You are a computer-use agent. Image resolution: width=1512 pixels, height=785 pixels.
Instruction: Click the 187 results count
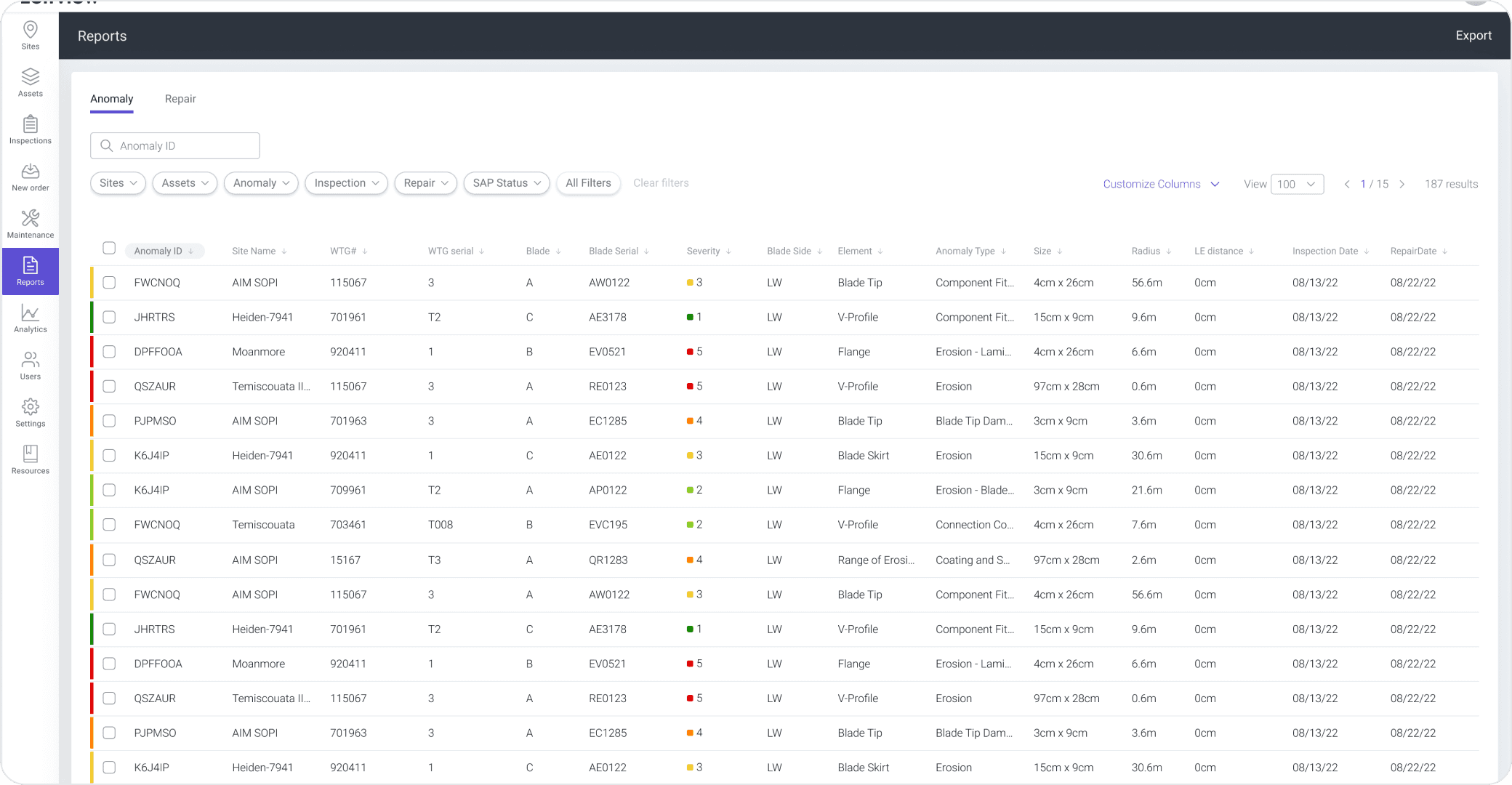1452,185
